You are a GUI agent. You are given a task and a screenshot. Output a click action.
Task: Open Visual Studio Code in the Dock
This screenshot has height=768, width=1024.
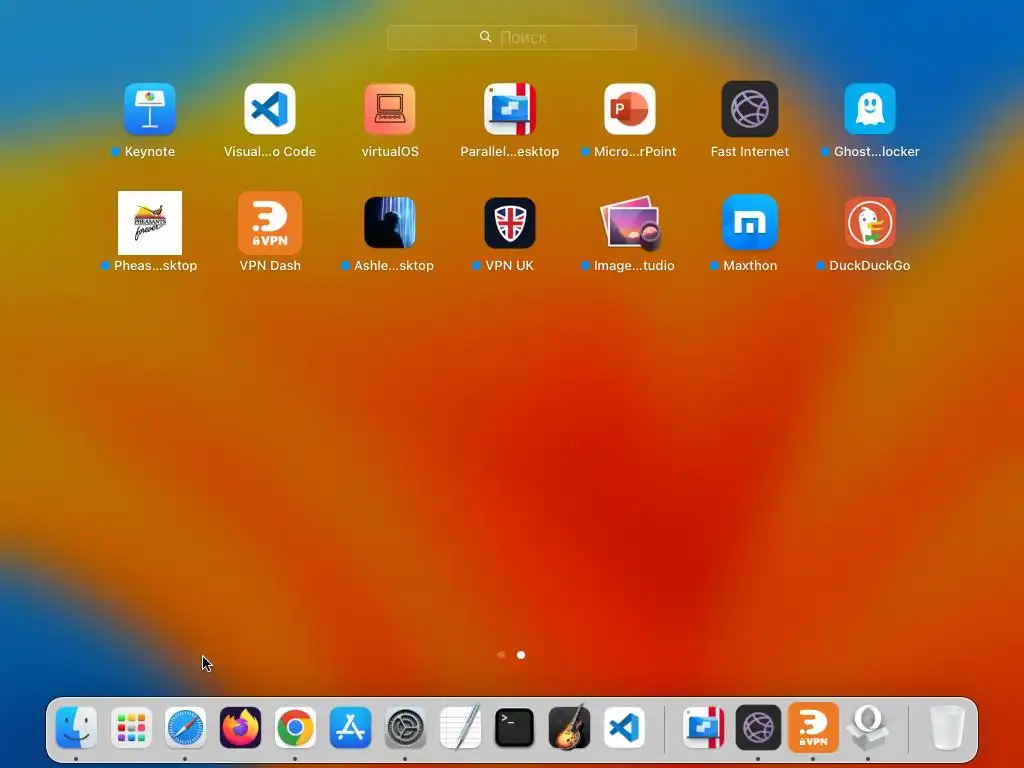pos(624,727)
